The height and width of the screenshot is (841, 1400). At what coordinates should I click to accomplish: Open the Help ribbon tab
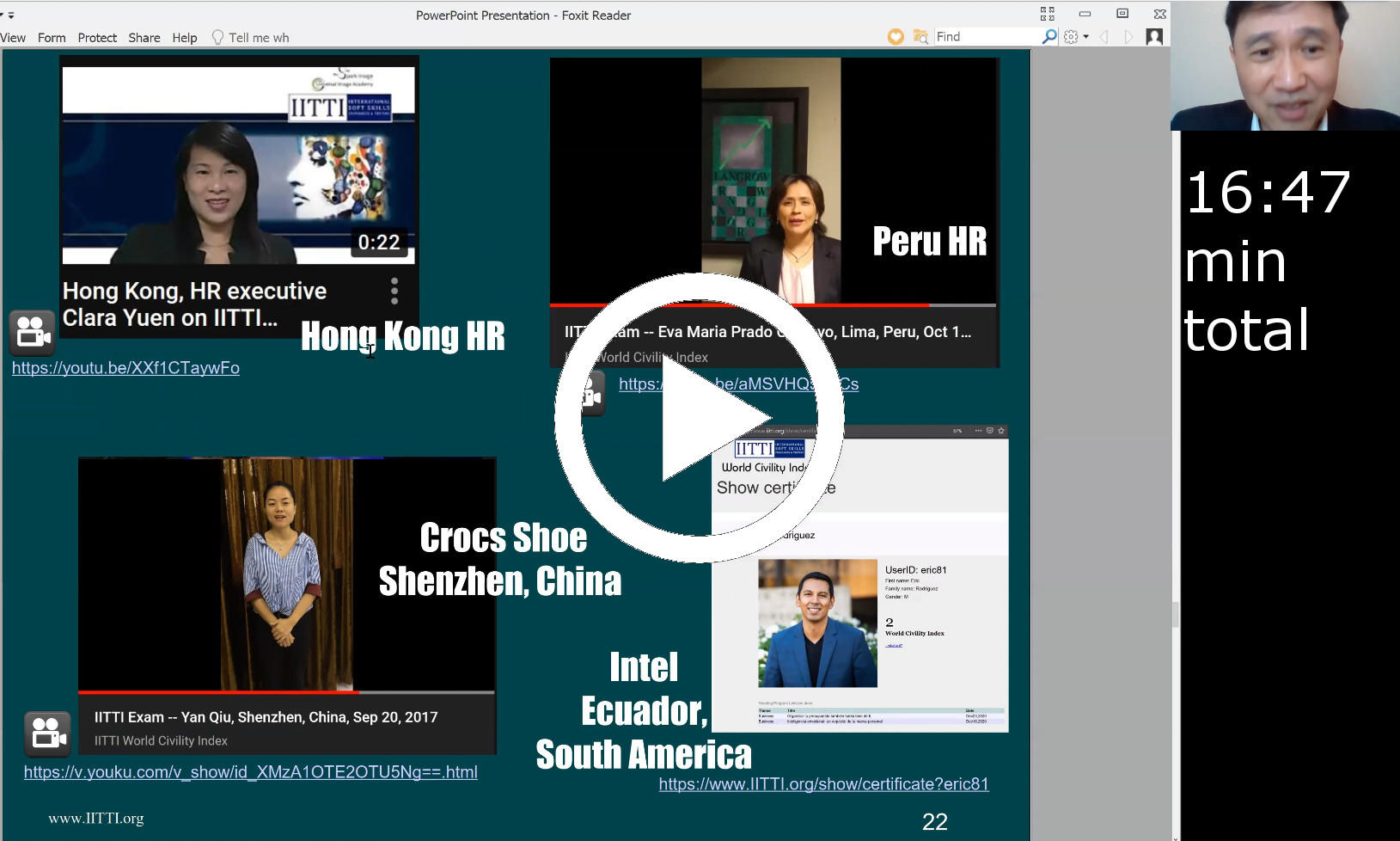coord(185,38)
